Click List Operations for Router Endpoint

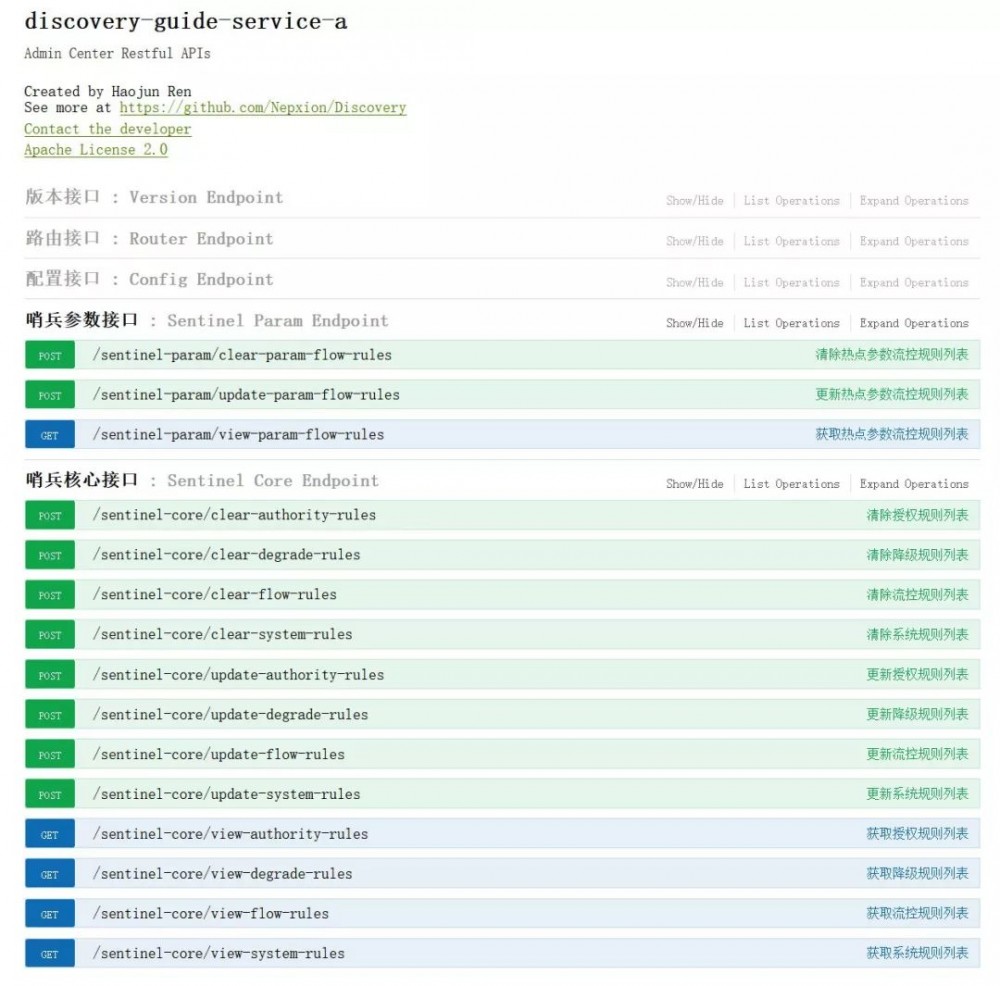point(791,241)
